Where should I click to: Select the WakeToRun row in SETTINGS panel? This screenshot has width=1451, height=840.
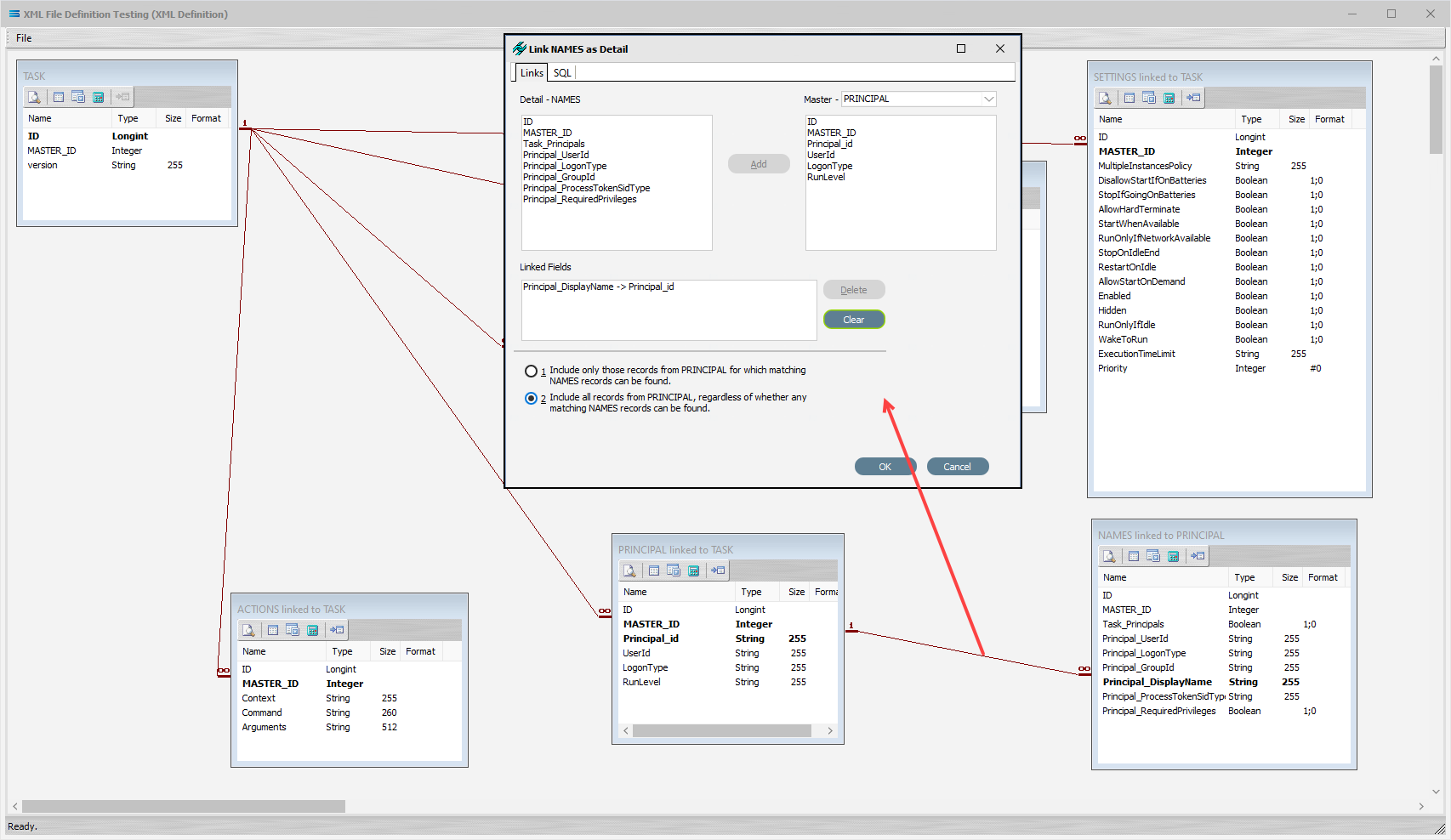click(1230, 340)
